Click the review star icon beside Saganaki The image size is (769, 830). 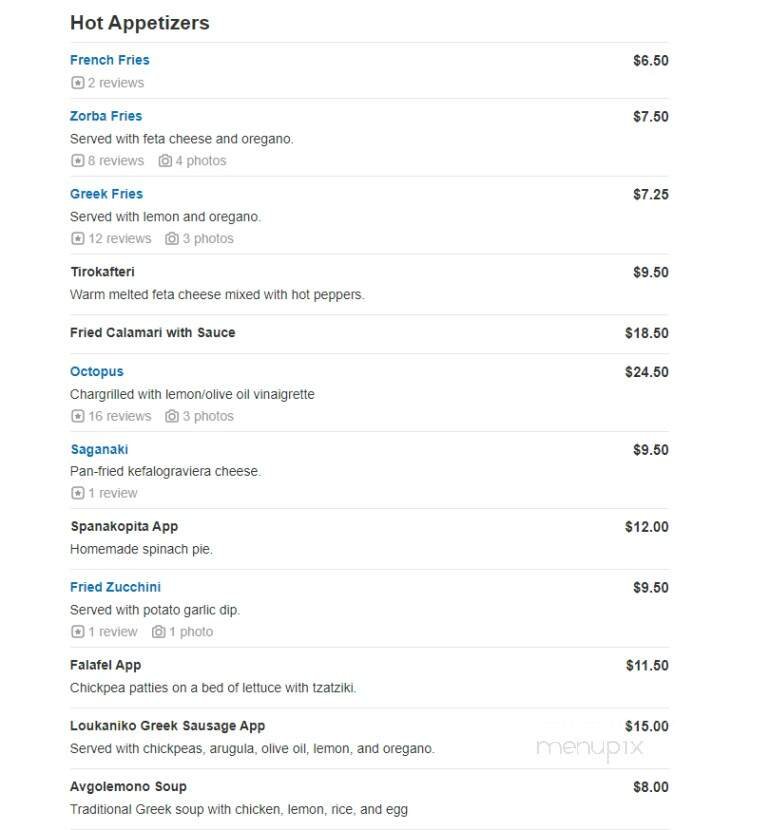pyautogui.click(x=76, y=492)
